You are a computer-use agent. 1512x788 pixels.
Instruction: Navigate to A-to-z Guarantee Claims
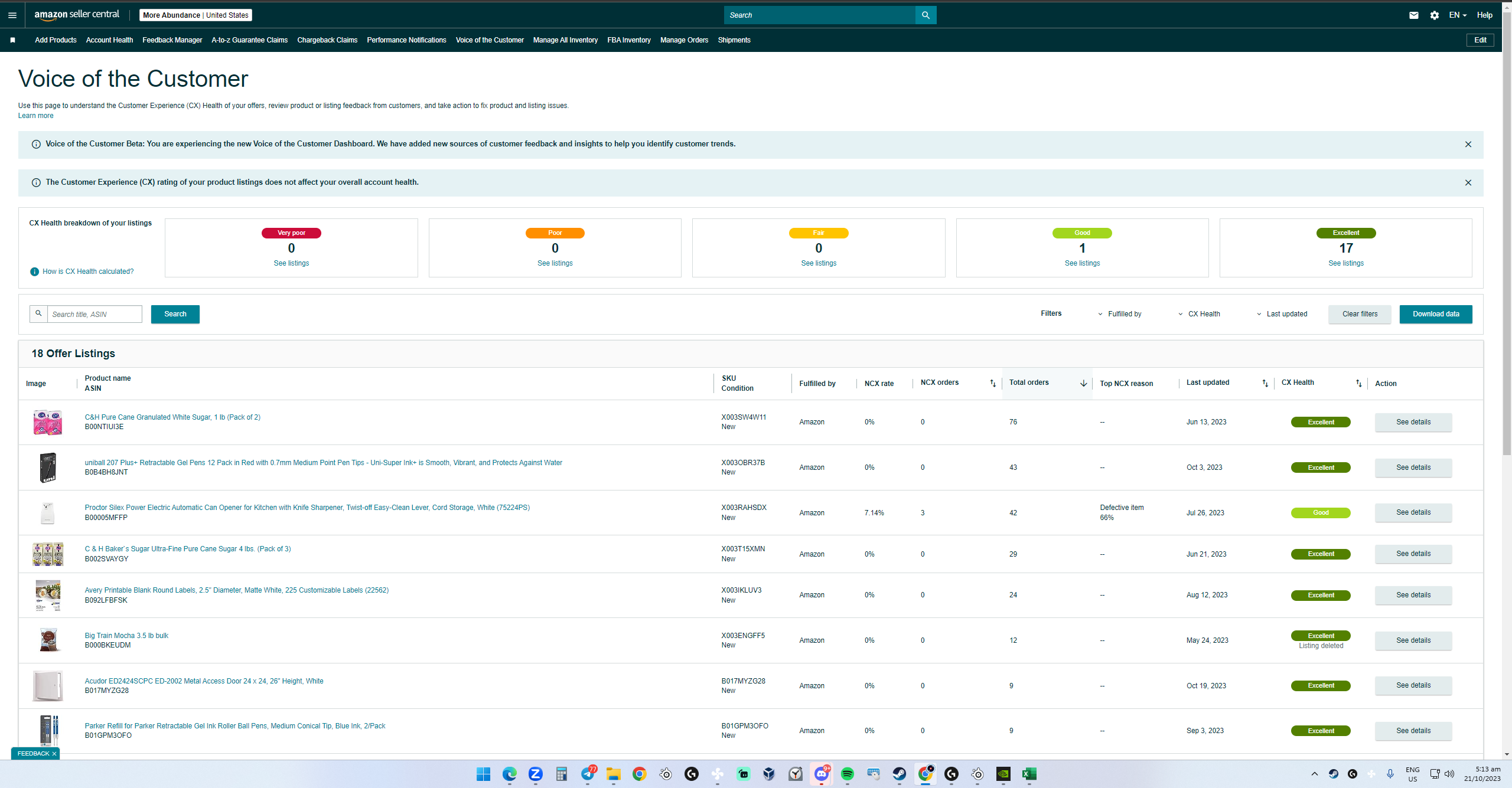tap(249, 40)
